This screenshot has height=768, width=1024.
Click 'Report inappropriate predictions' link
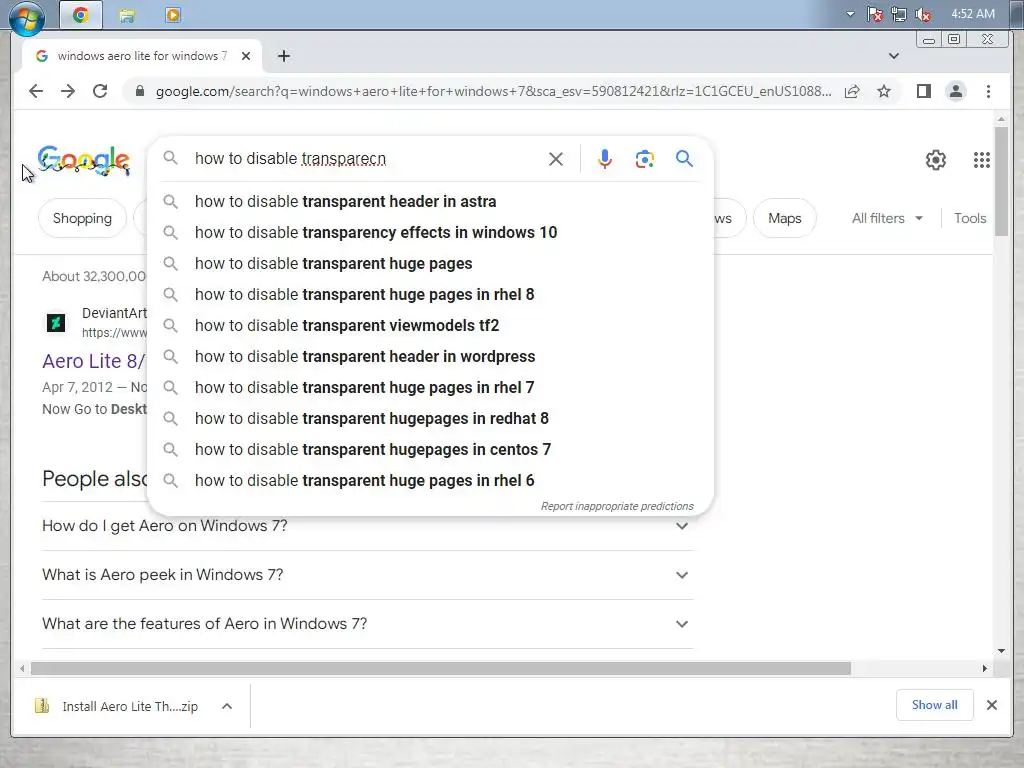click(x=617, y=506)
